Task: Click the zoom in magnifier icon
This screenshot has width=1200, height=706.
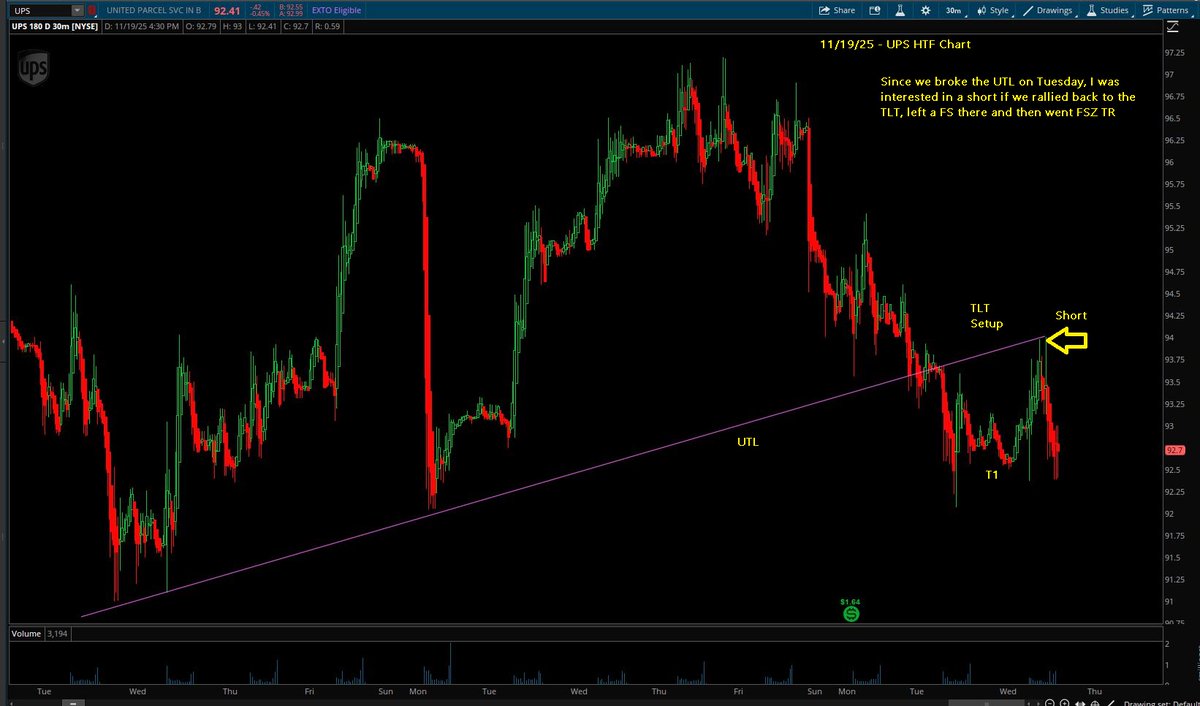Action: point(1064,703)
